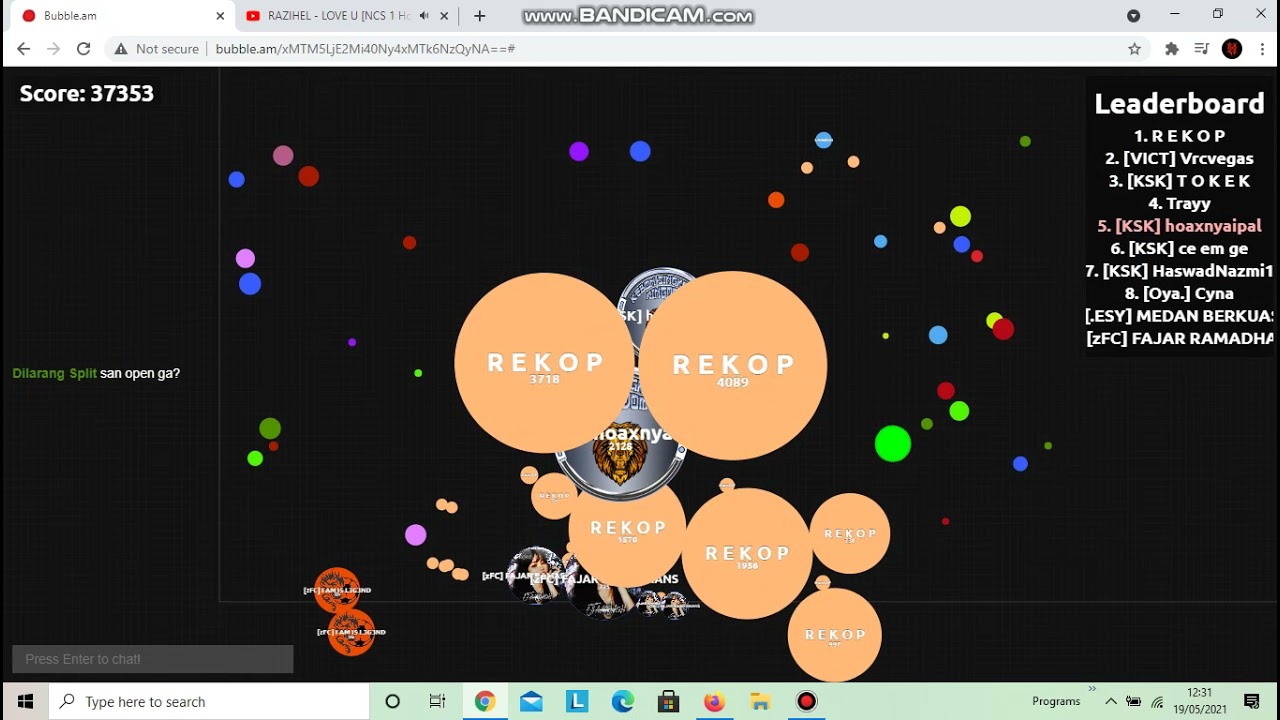Open Cortana circle icon on taskbar
This screenshot has width=1280, height=720.
[392, 701]
